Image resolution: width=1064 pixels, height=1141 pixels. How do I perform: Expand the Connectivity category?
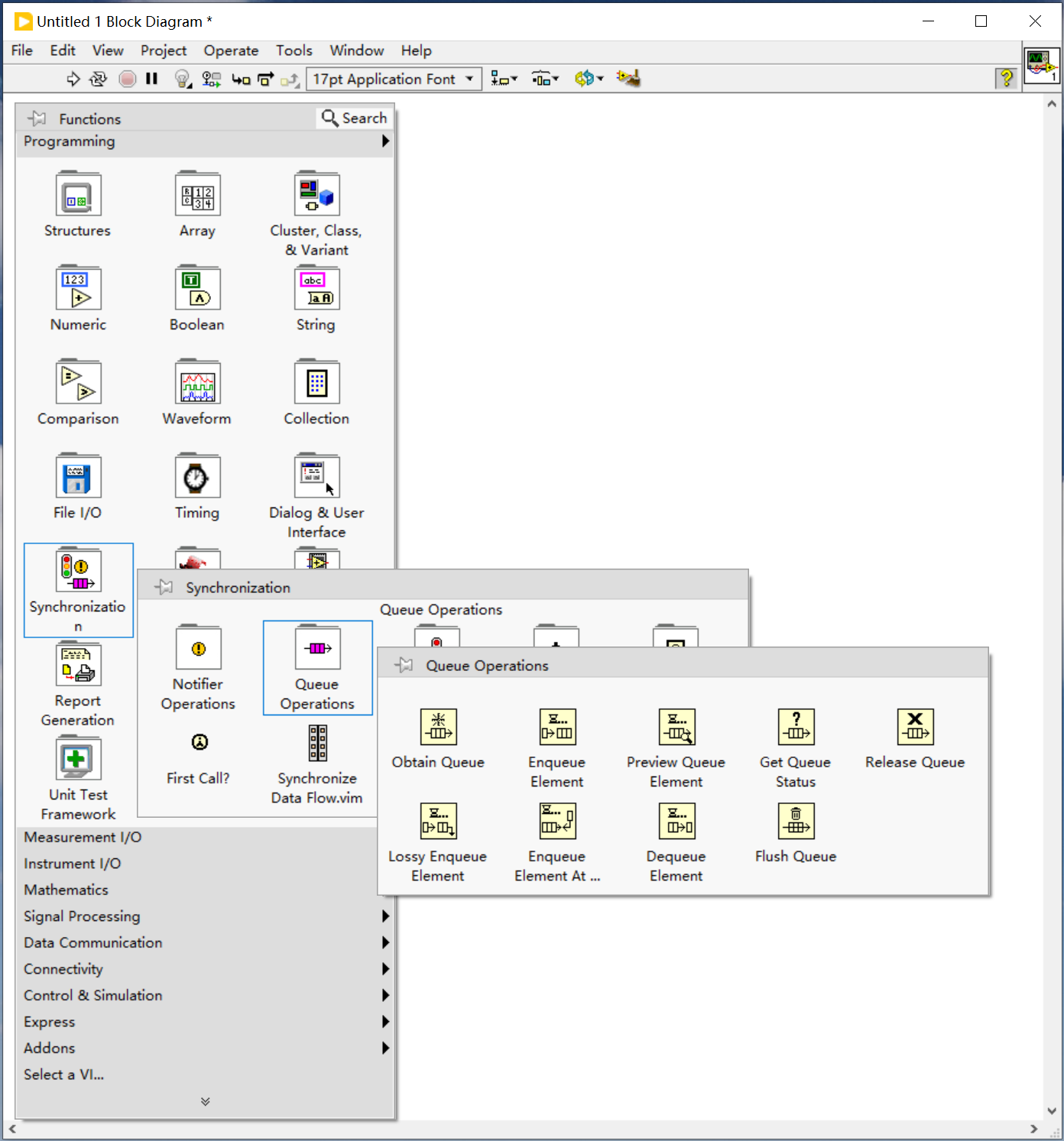[x=205, y=968]
